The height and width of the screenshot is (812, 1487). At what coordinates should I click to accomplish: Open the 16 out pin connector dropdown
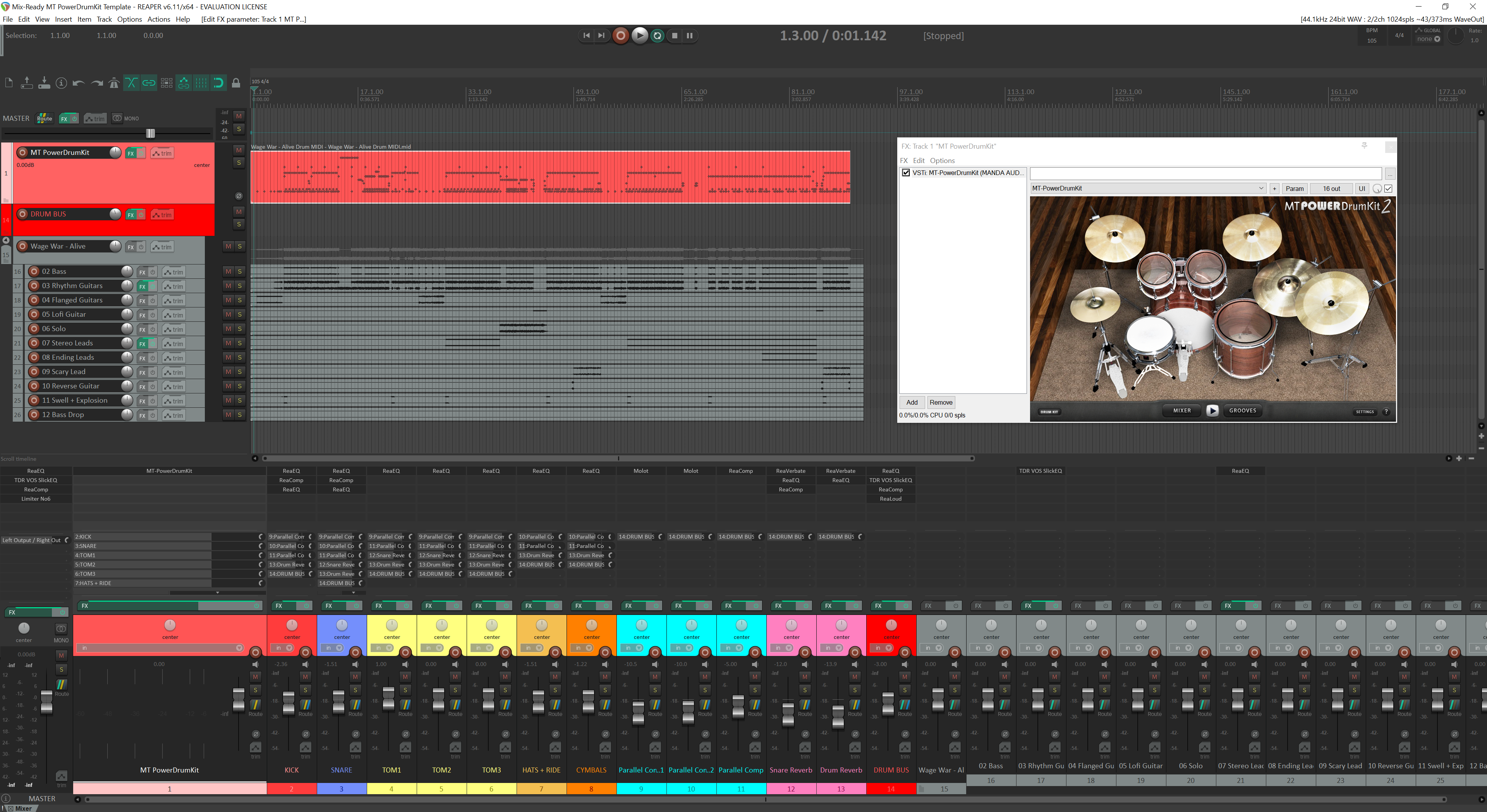(x=1331, y=188)
